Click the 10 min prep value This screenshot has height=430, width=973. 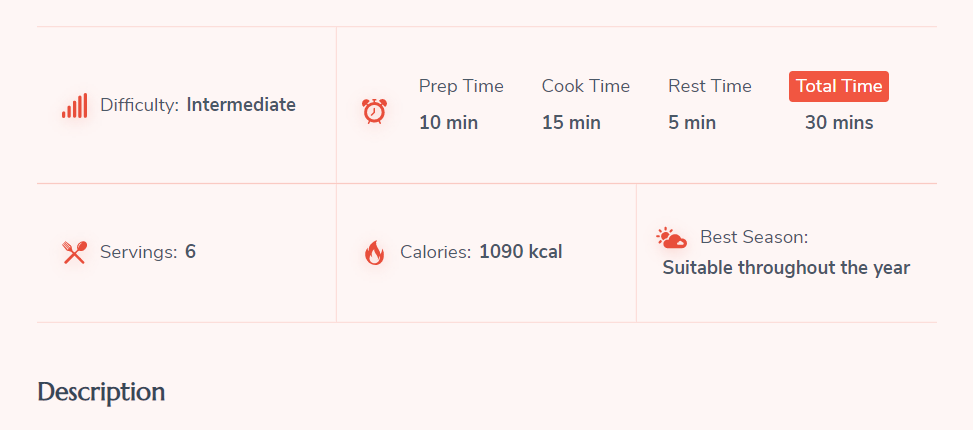pos(449,123)
